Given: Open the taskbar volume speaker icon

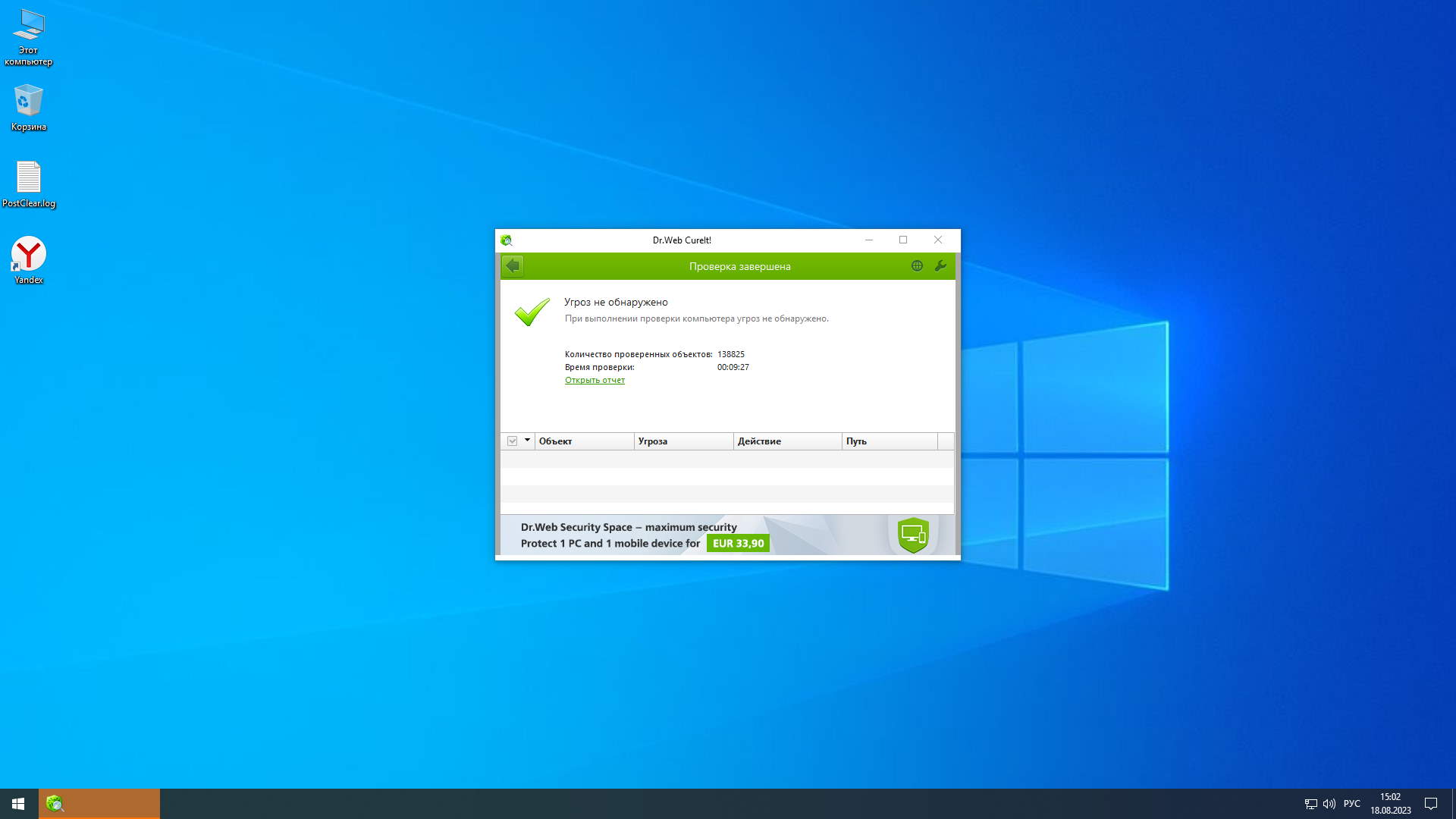Looking at the screenshot, I should point(1329,804).
